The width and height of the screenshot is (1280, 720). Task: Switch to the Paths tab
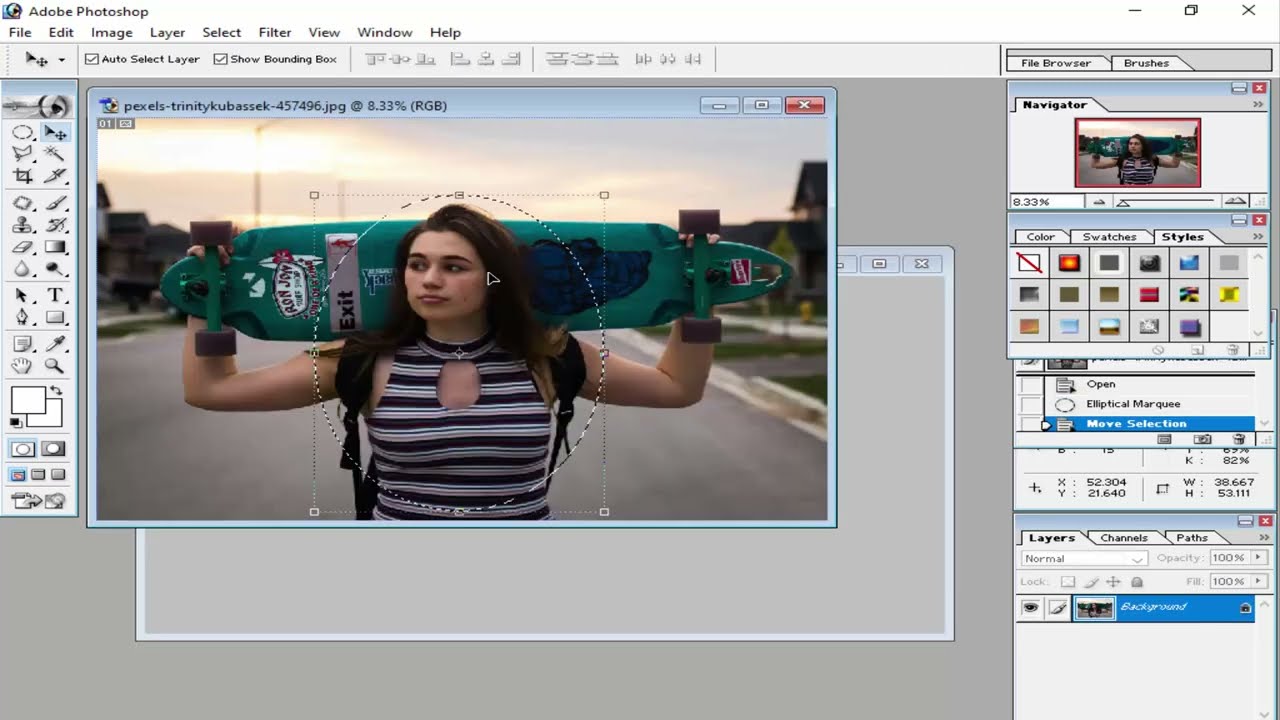pyautogui.click(x=1192, y=538)
